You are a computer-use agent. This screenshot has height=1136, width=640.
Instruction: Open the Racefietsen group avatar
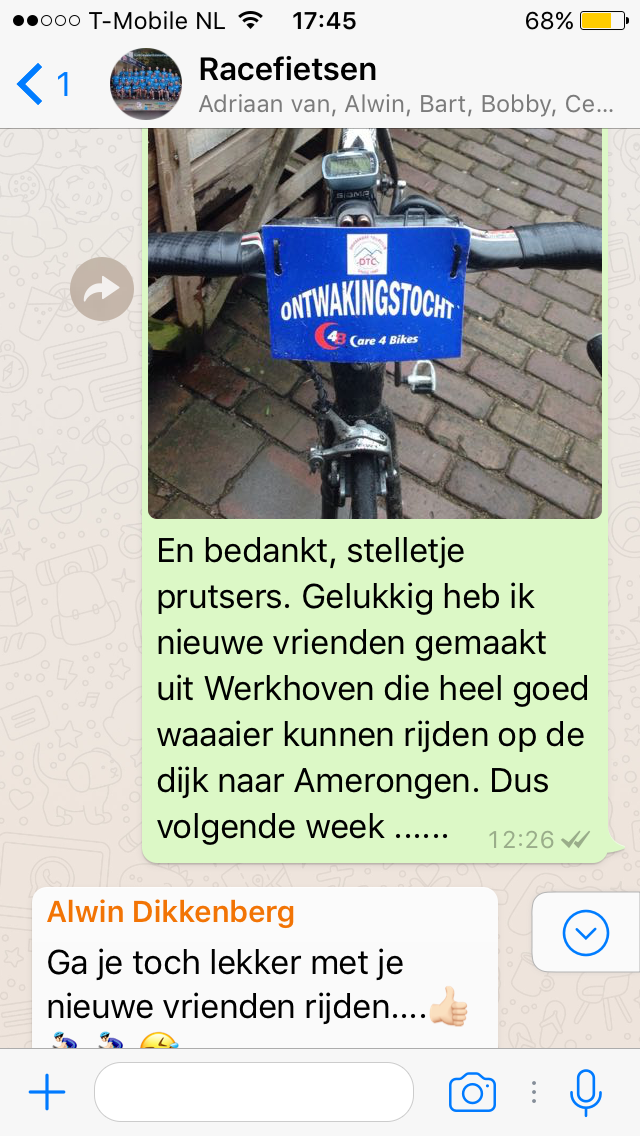click(x=146, y=84)
